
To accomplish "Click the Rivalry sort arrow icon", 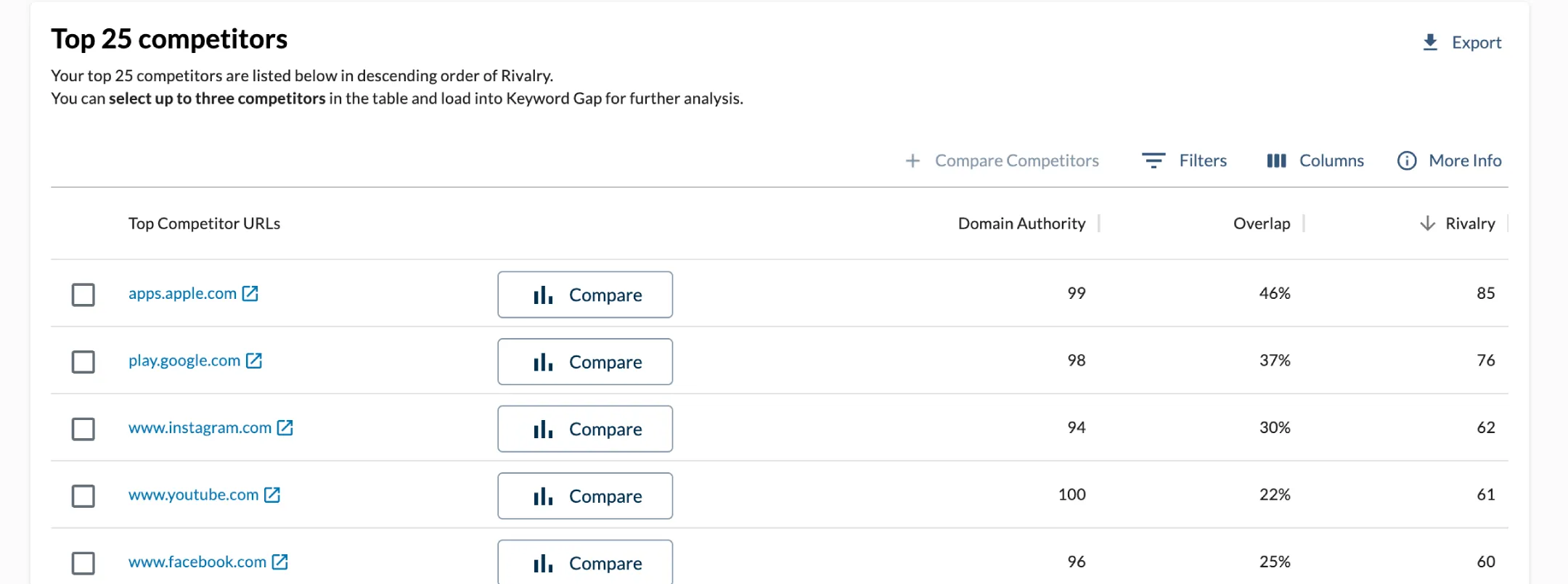I will [1427, 223].
